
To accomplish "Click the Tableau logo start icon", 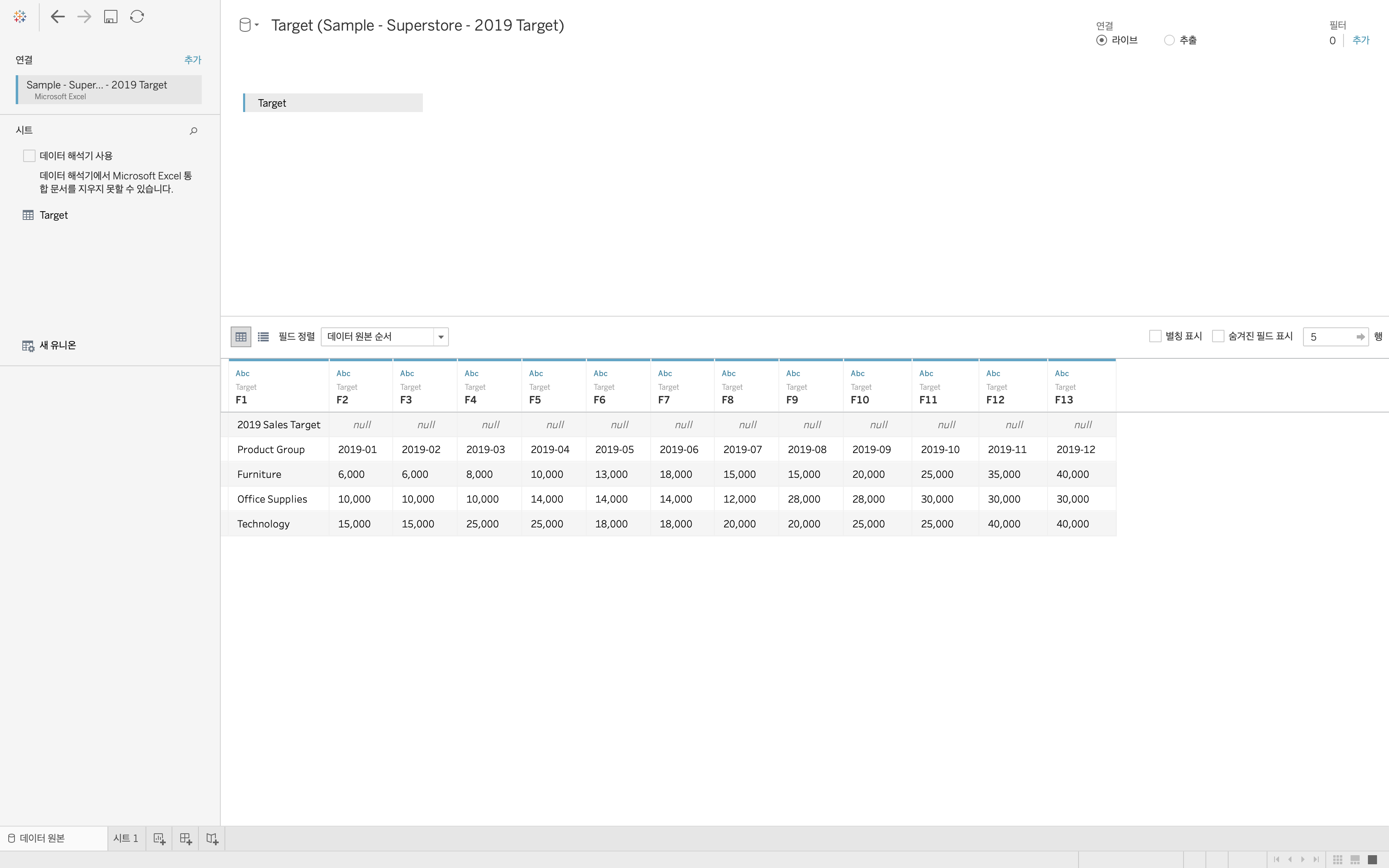I will [x=20, y=17].
